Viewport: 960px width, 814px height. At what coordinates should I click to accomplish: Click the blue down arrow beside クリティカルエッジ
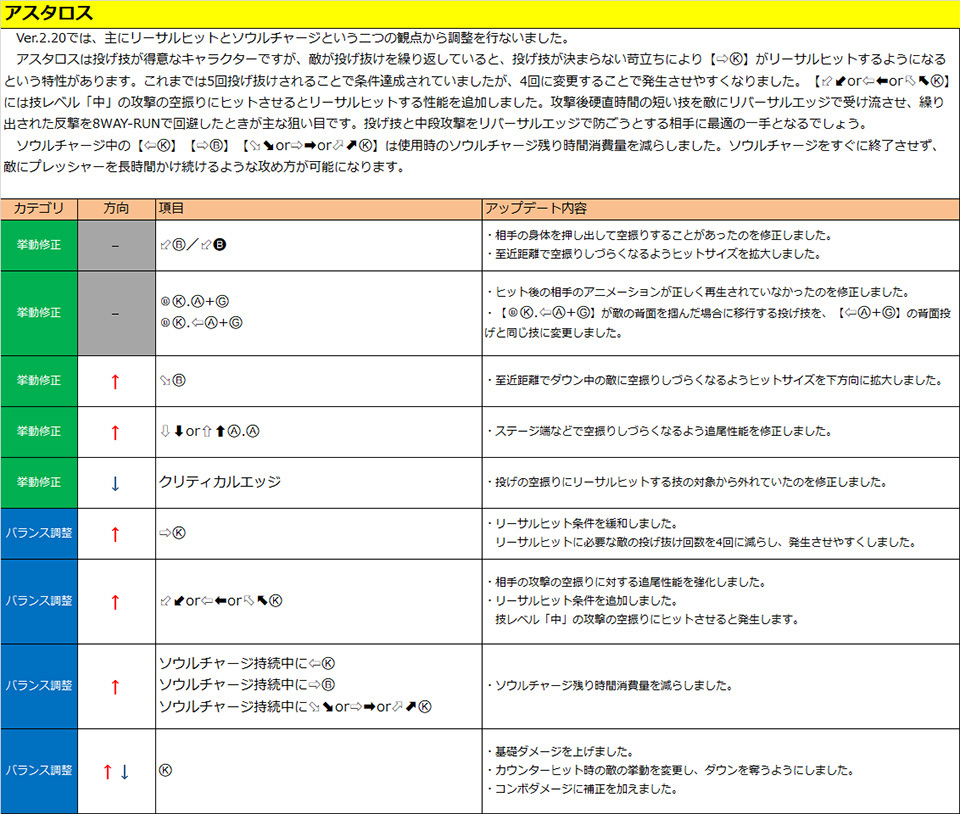click(115, 483)
